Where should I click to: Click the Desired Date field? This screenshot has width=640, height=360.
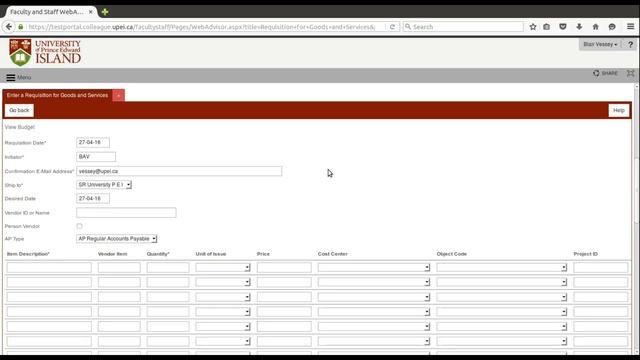pyautogui.click(x=93, y=198)
